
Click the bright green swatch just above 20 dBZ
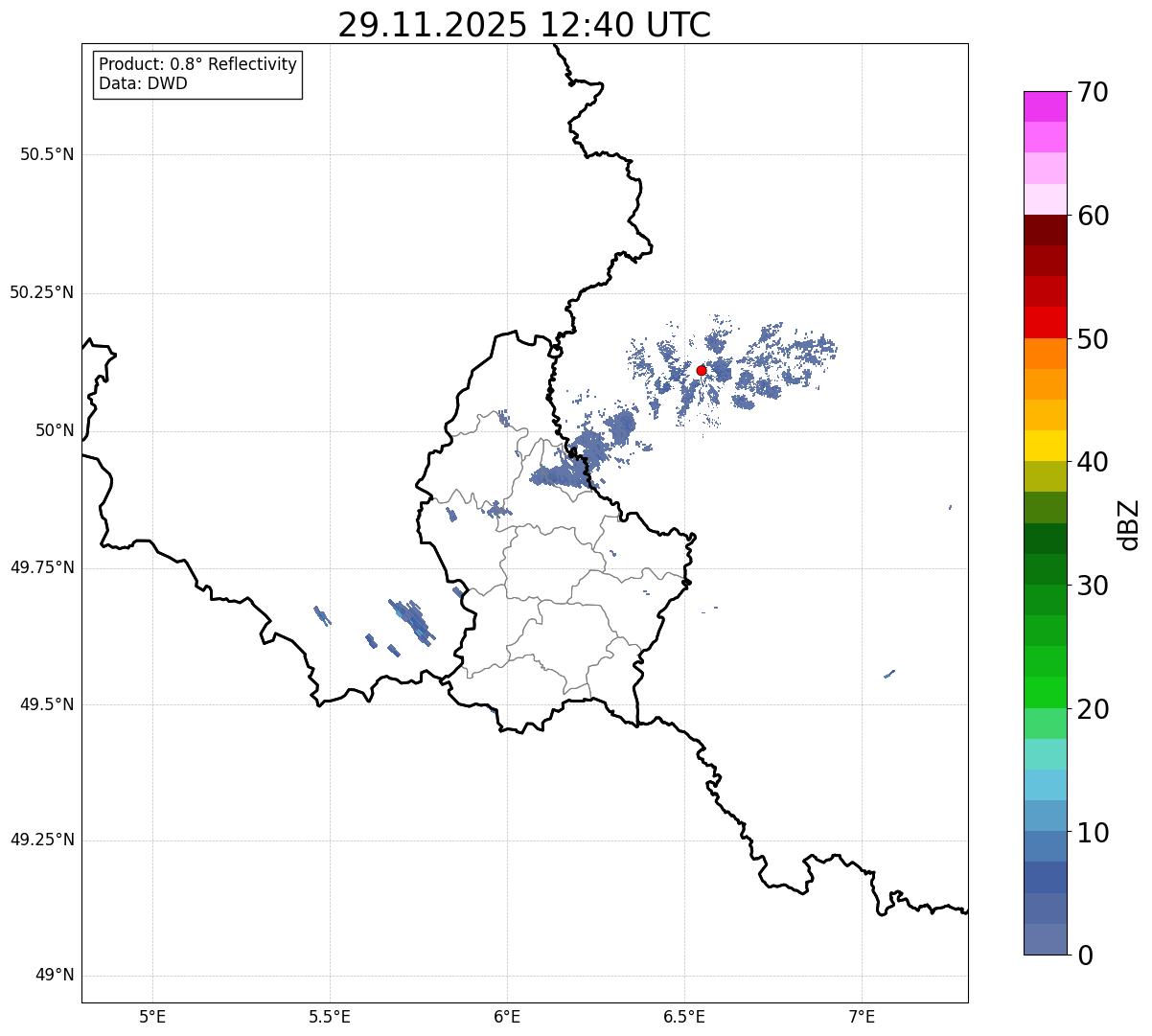point(1046,692)
